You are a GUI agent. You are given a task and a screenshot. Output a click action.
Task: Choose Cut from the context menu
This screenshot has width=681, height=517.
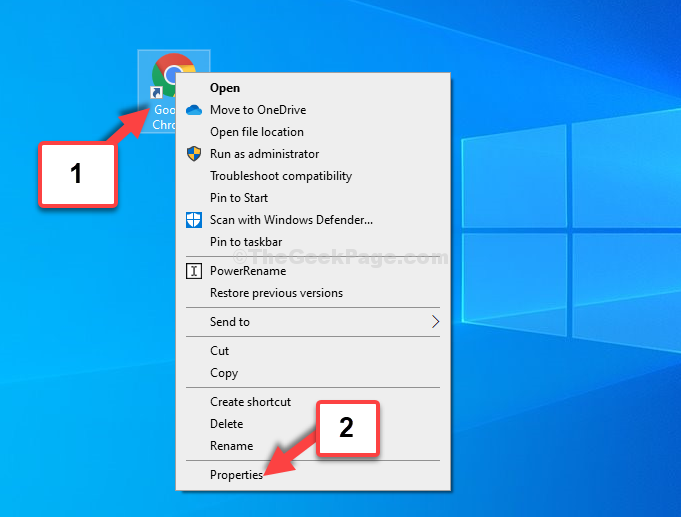pyautogui.click(x=313, y=351)
